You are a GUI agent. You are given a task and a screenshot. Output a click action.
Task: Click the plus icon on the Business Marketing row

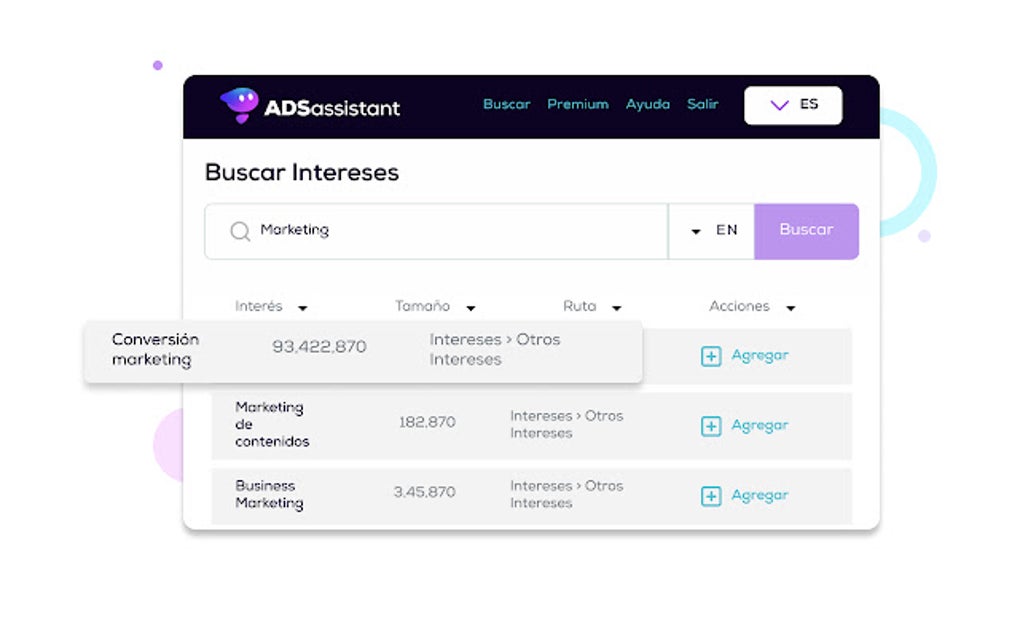(711, 495)
